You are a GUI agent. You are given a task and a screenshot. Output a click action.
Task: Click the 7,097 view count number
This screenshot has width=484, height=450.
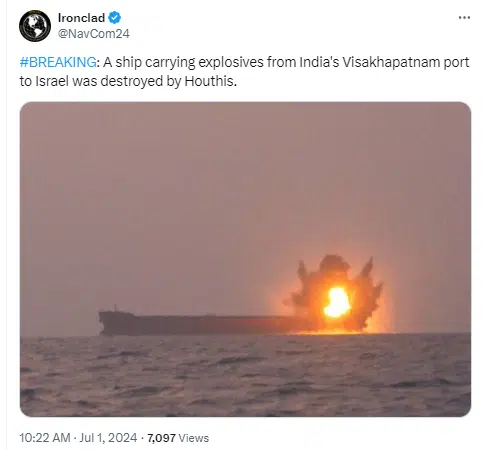coord(161,438)
